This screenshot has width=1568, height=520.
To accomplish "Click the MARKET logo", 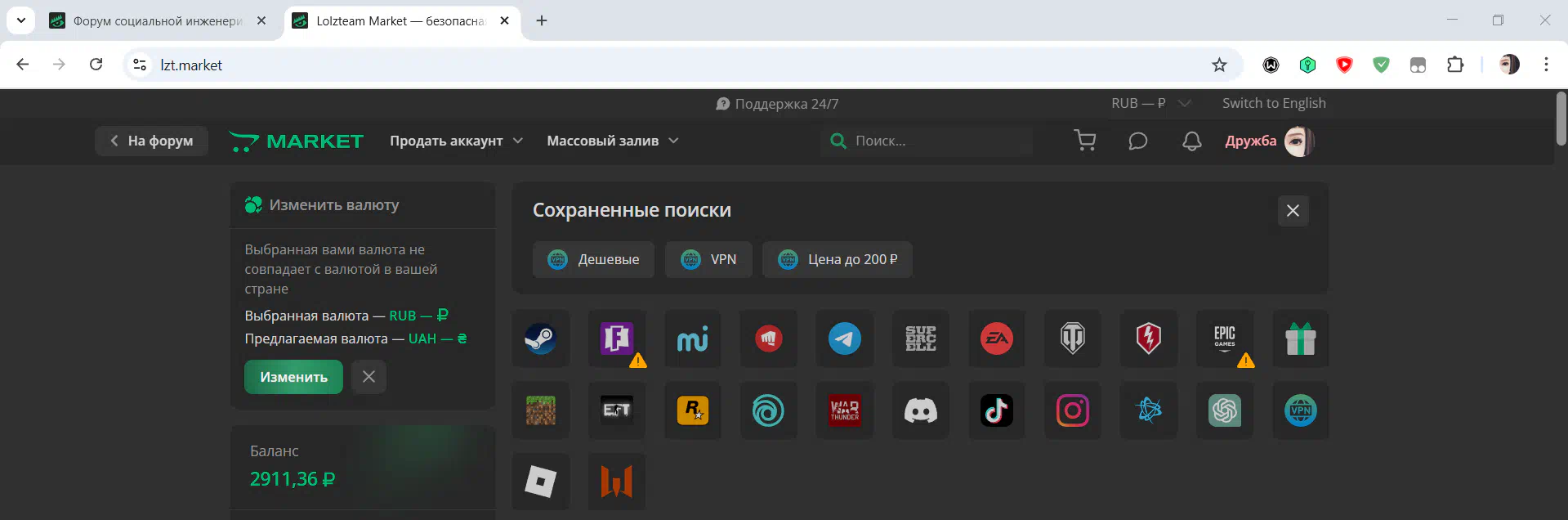I will (x=296, y=141).
